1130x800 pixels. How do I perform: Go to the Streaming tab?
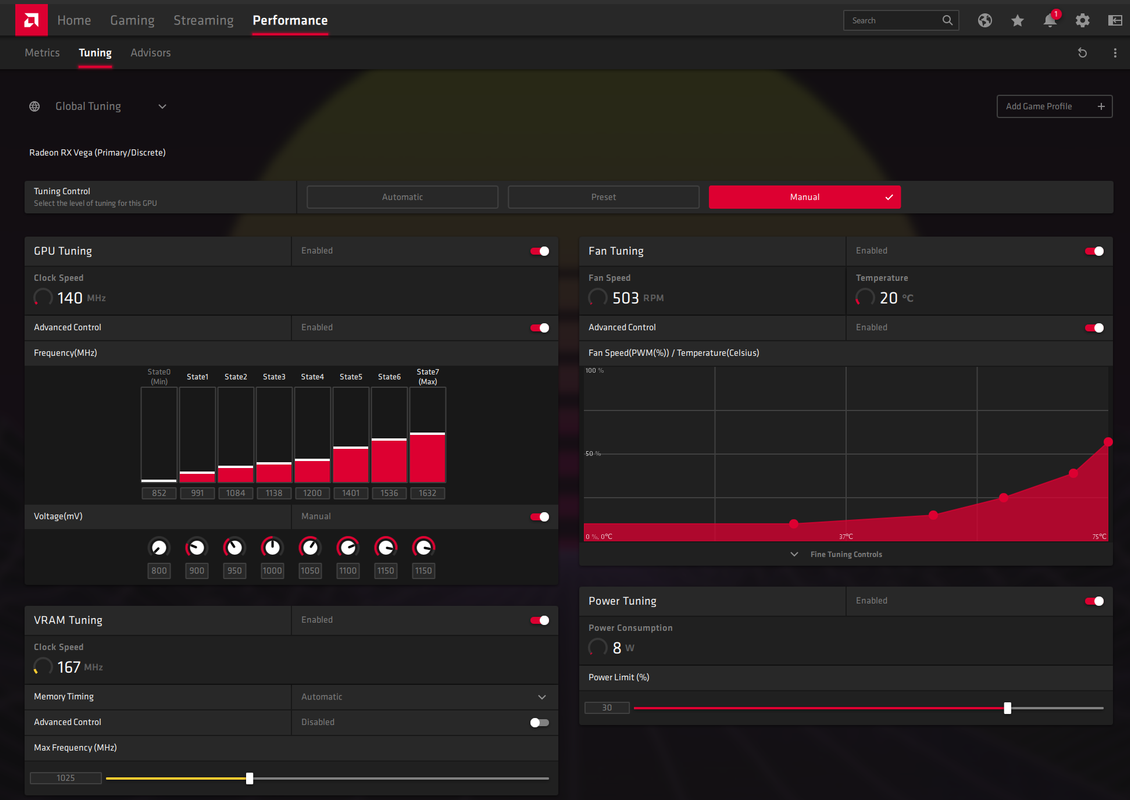[203, 20]
